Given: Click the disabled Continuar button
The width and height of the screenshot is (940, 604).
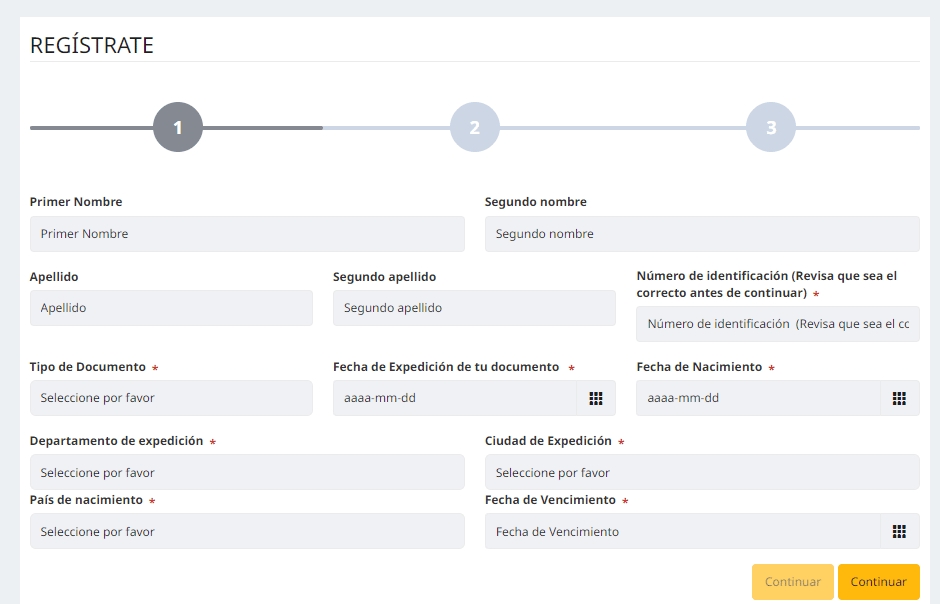Looking at the screenshot, I should [792, 581].
